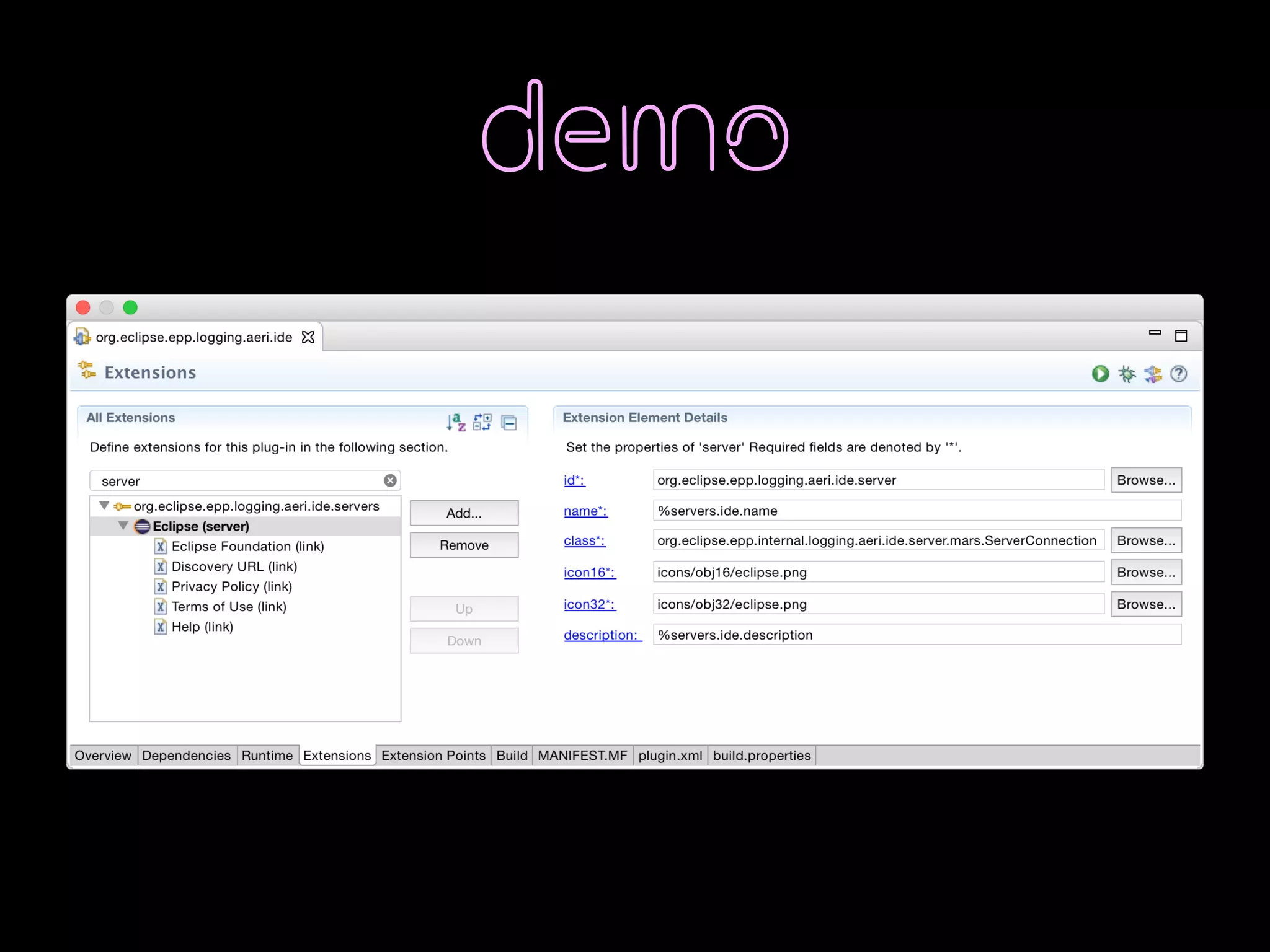Screen dimensions: 1270x952
Task: Switch to the Extensions tab
Action: (x=337, y=756)
